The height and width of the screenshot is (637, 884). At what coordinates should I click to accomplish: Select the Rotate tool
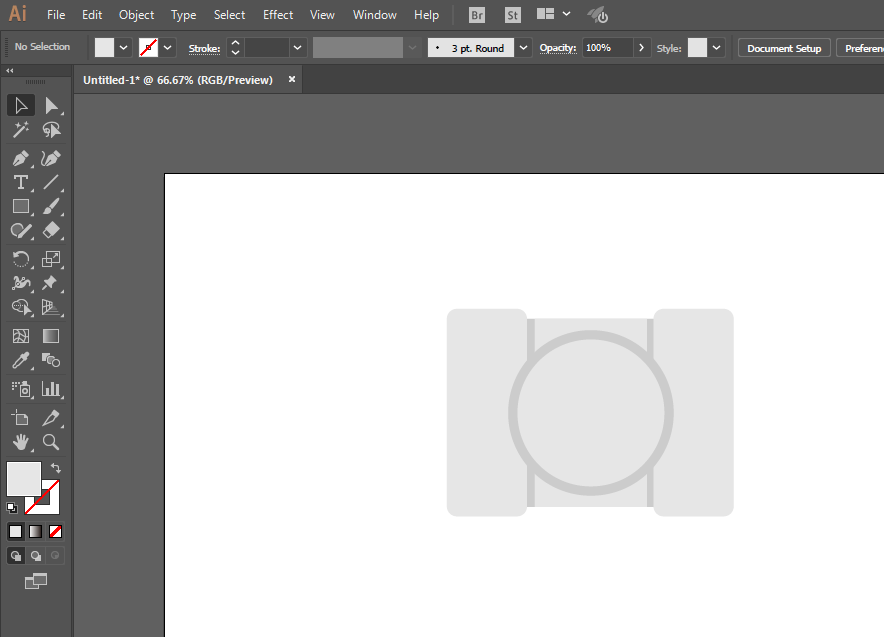(x=20, y=259)
